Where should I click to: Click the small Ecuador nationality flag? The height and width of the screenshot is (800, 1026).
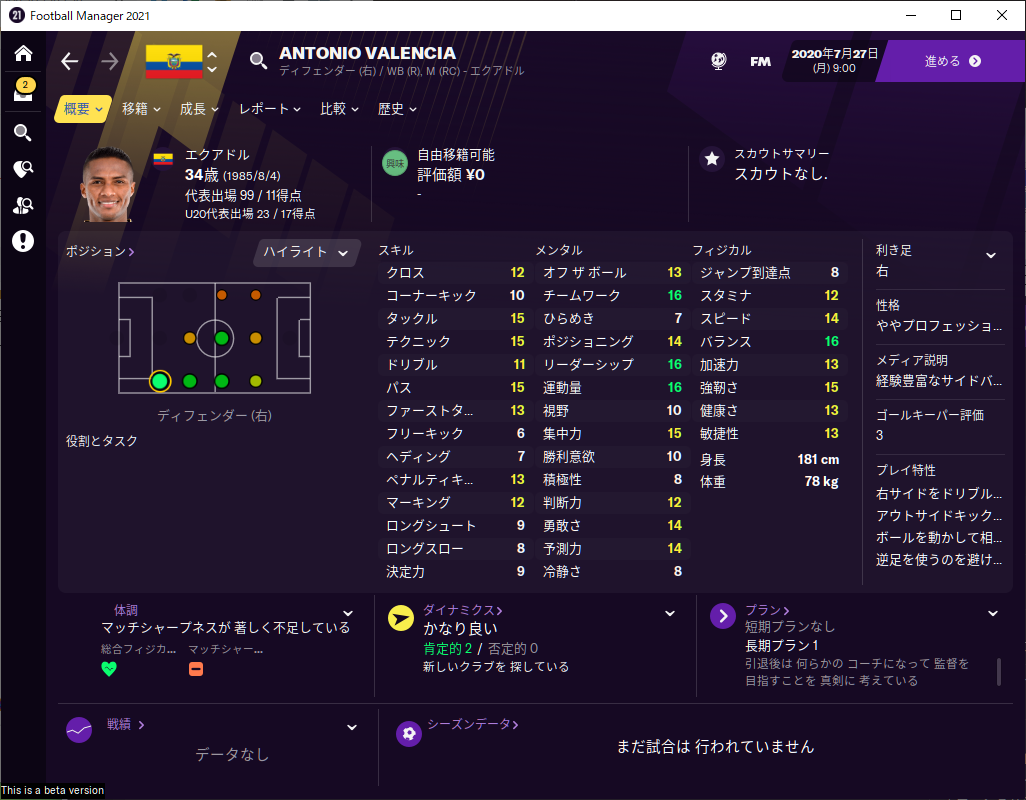[x=163, y=158]
